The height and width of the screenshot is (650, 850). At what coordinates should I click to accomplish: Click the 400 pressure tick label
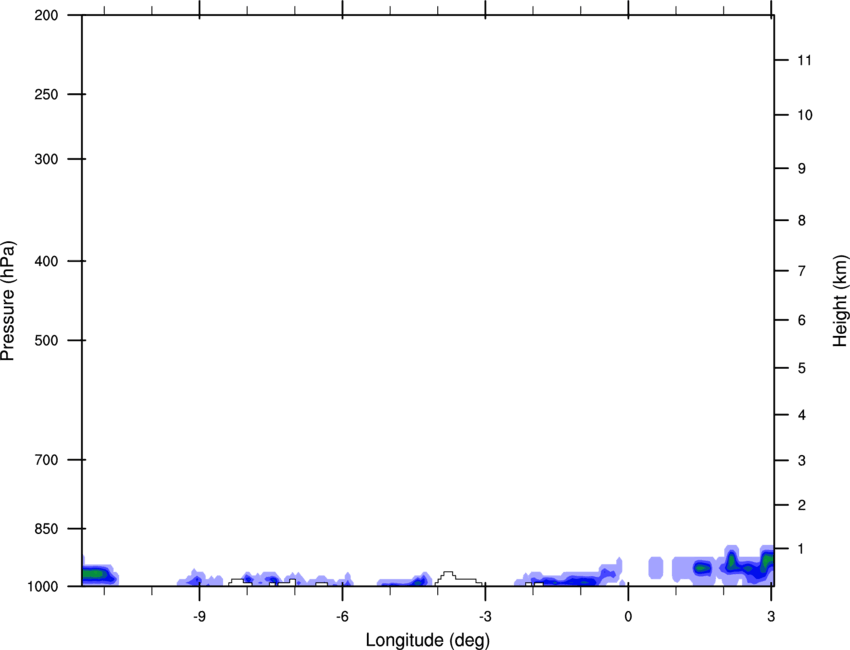[x=46, y=261]
